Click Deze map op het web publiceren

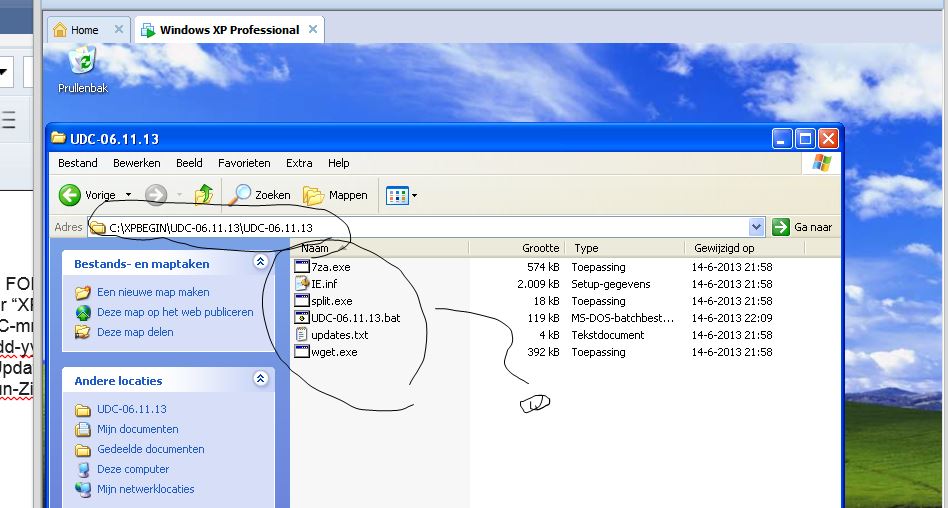(175, 312)
